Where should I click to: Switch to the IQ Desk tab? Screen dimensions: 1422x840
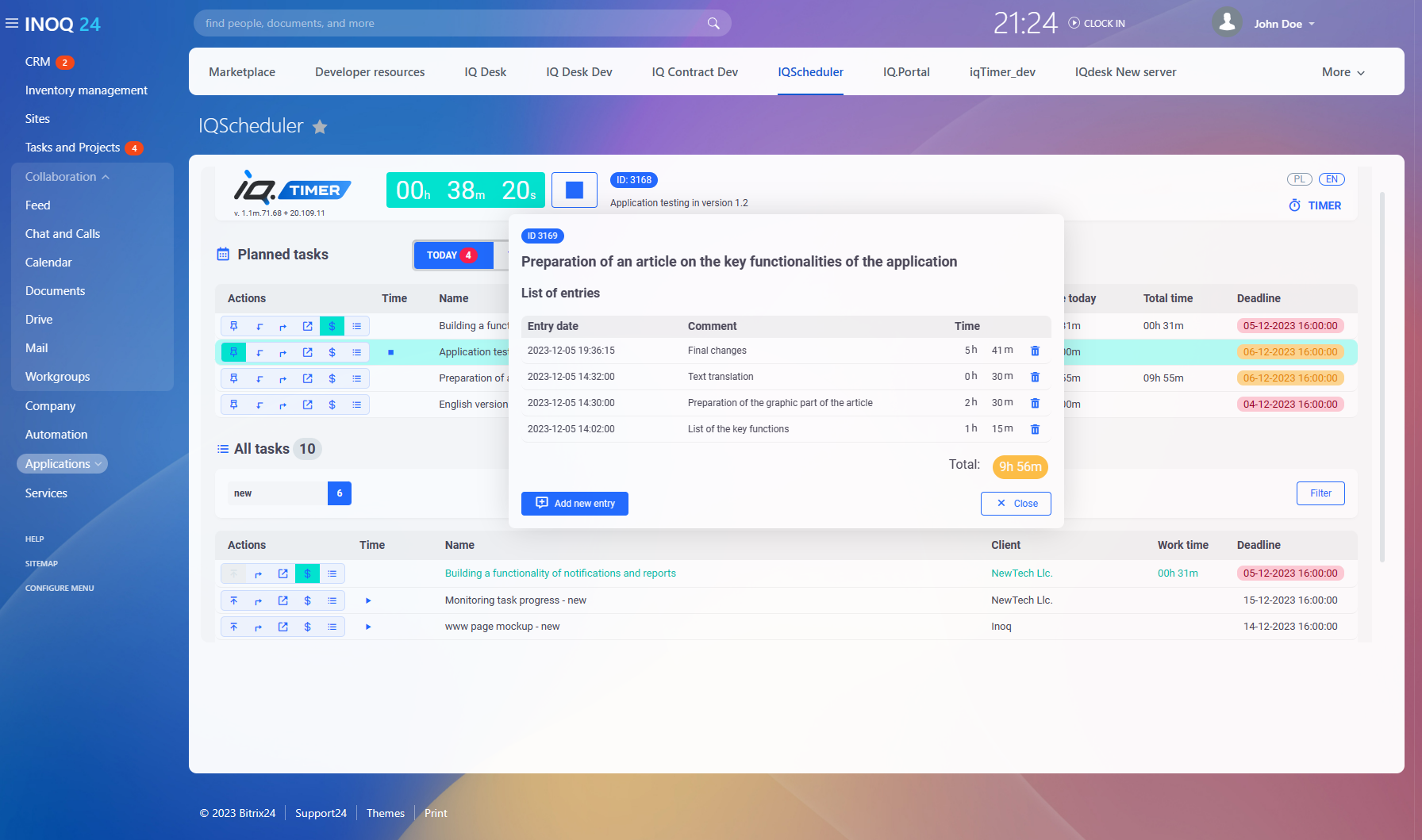click(485, 72)
